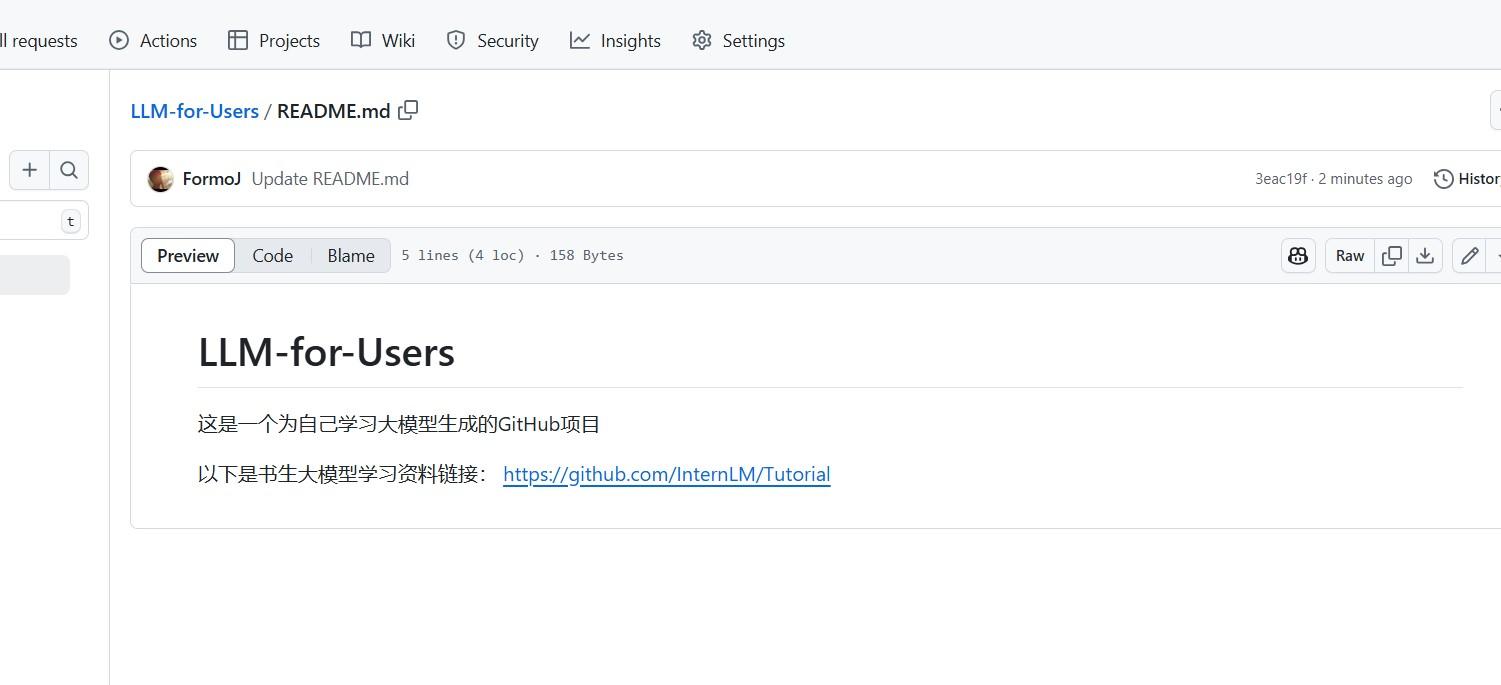The height and width of the screenshot is (685, 1501).
Task: Click the Wiki book icon
Action: point(361,40)
